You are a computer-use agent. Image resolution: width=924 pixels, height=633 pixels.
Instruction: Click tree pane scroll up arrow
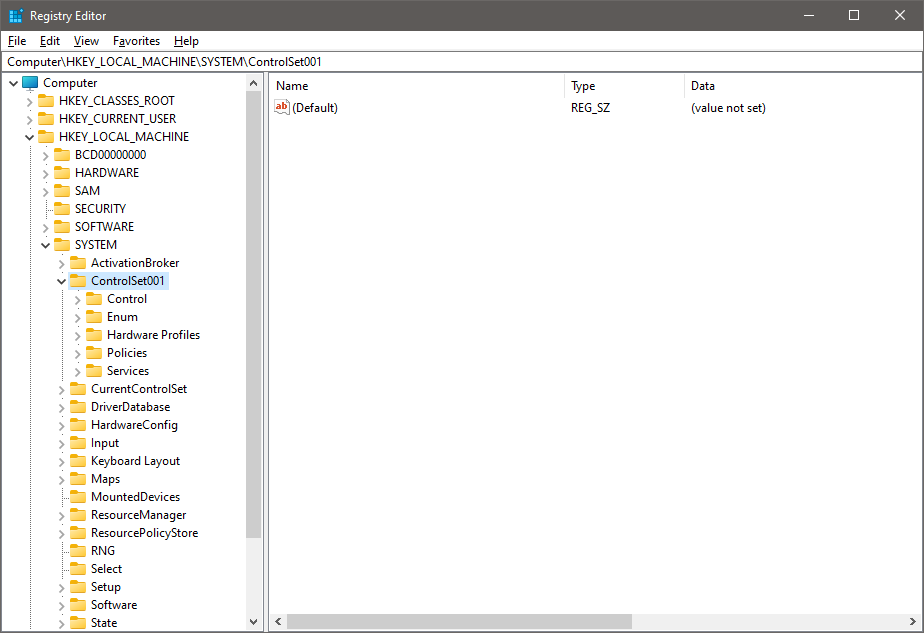coord(253,83)
